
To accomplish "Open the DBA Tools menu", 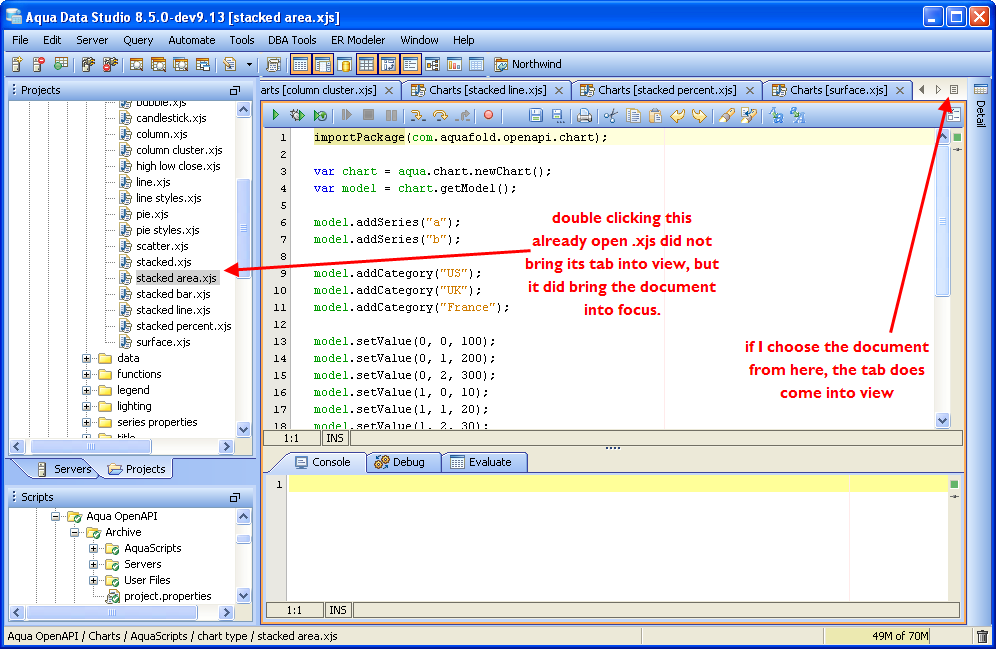I will pos(292,40).
